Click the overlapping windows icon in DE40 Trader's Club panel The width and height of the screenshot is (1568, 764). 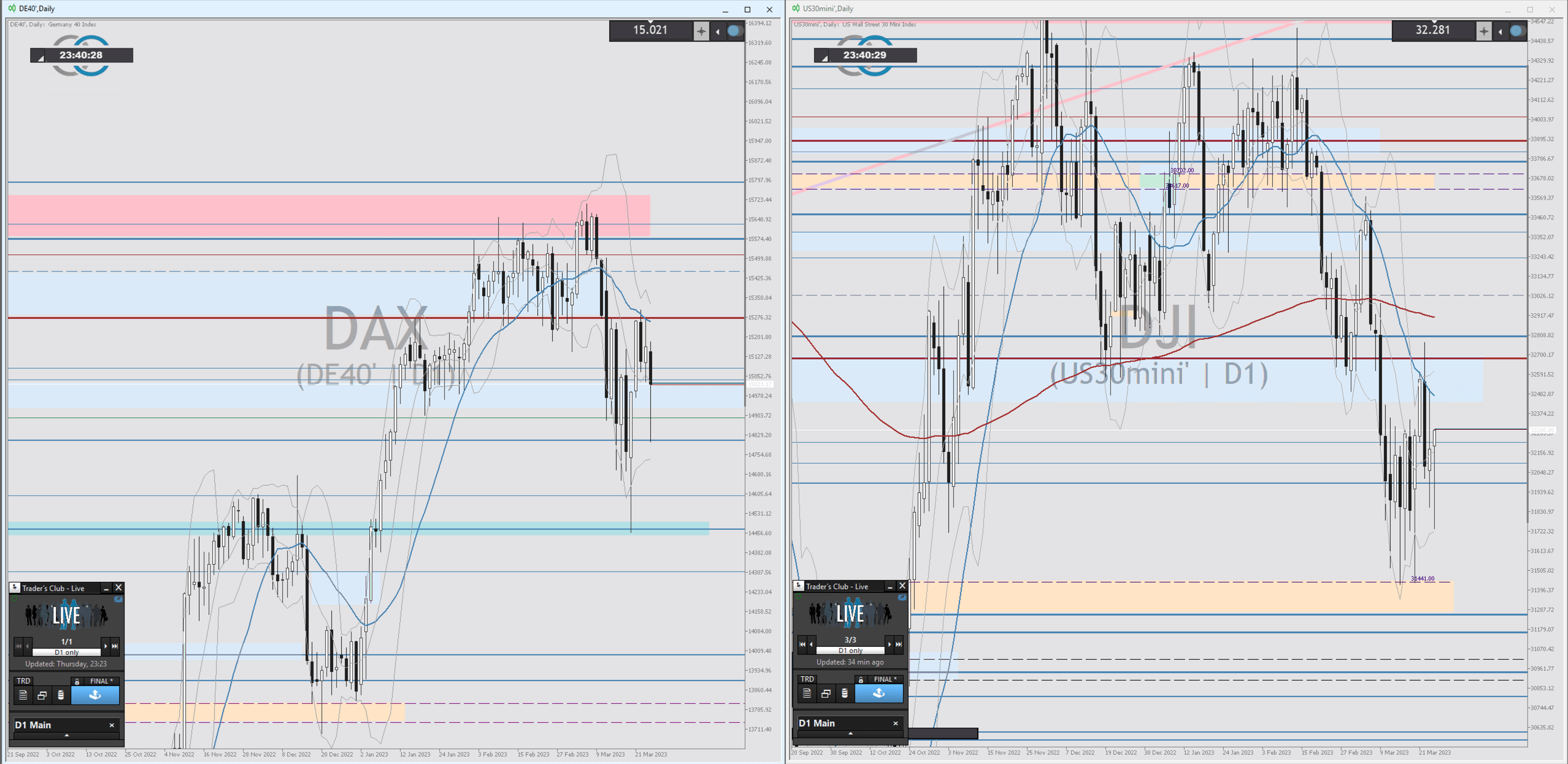[42, 695]
